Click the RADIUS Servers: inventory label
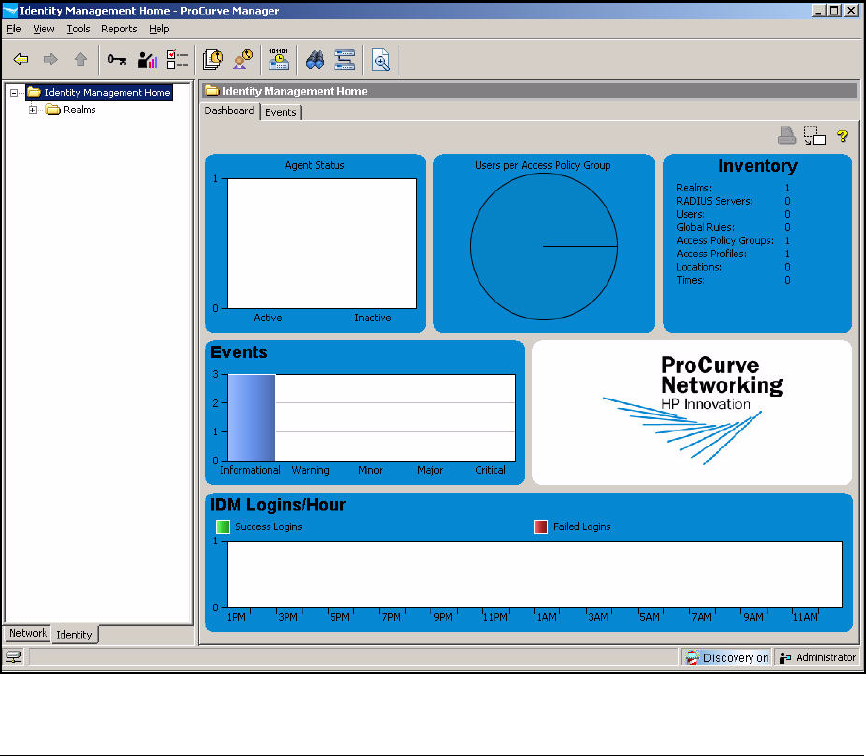Image resolution: width=866 pixels, height=756 pixels. point(714,201)
